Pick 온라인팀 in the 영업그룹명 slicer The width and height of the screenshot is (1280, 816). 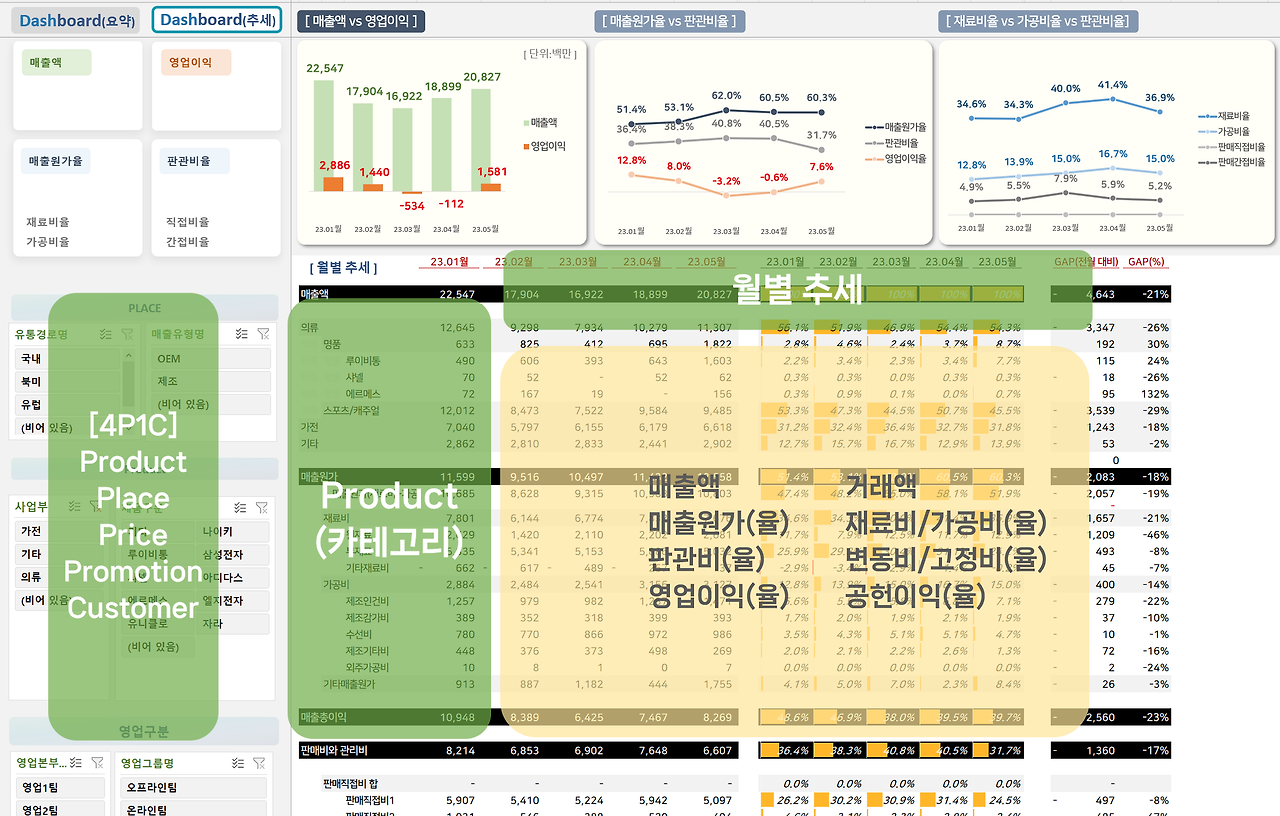[193, 810]
